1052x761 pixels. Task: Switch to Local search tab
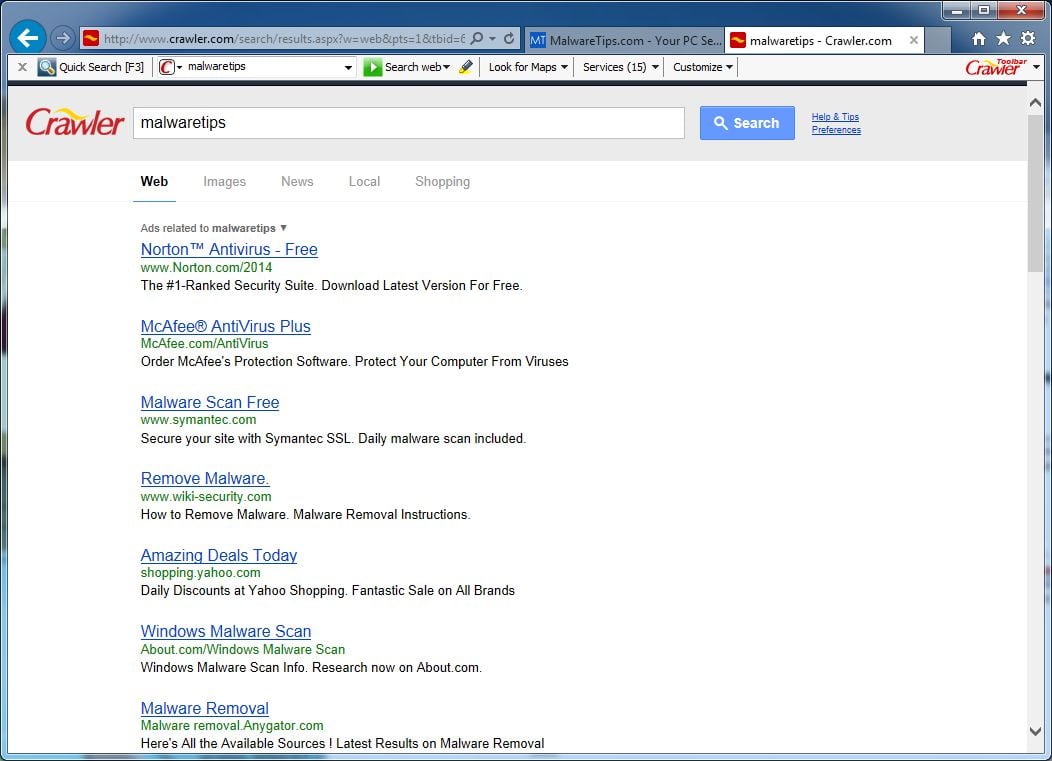(x=364, y=181)
